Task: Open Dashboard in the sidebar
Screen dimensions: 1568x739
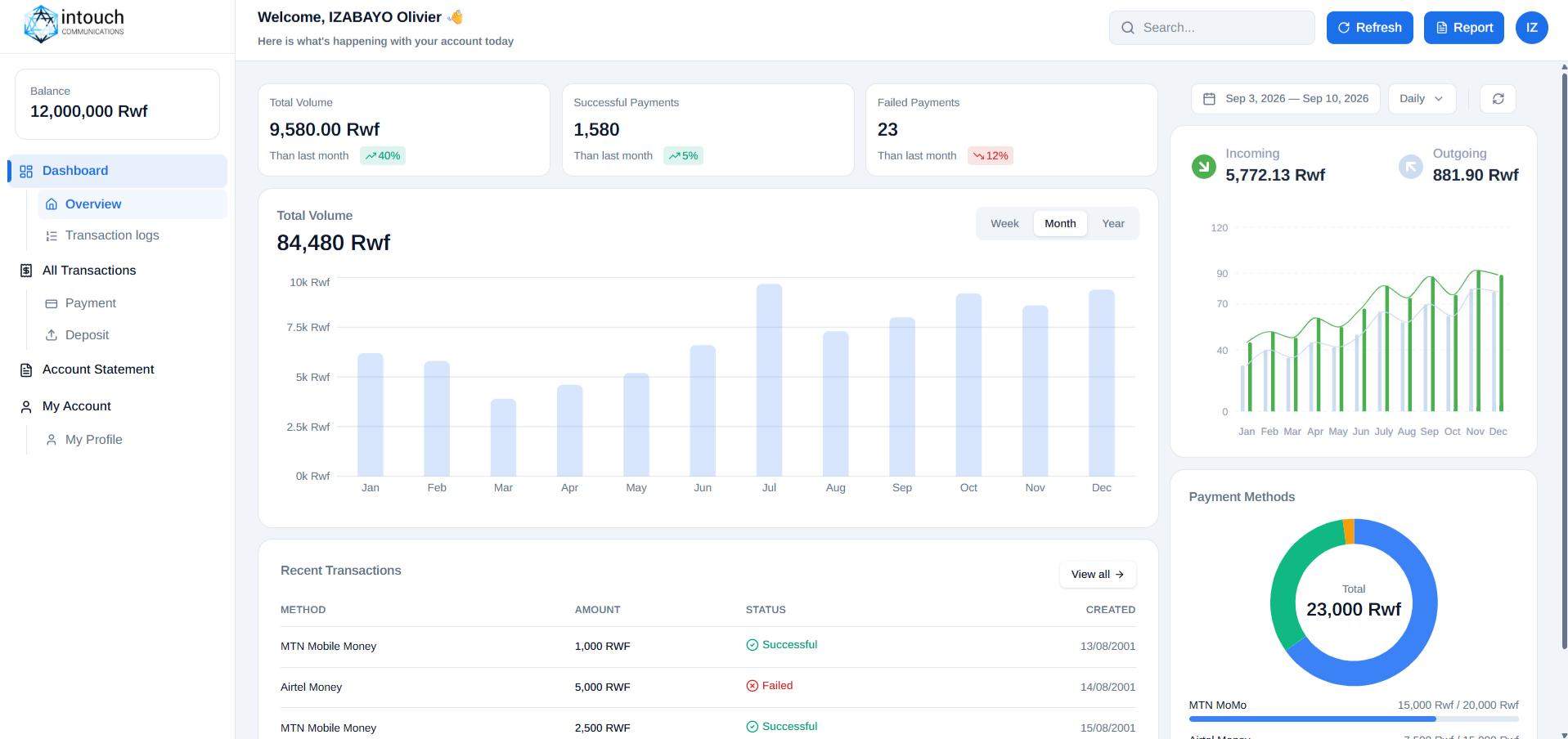Action: coord(118,171)
